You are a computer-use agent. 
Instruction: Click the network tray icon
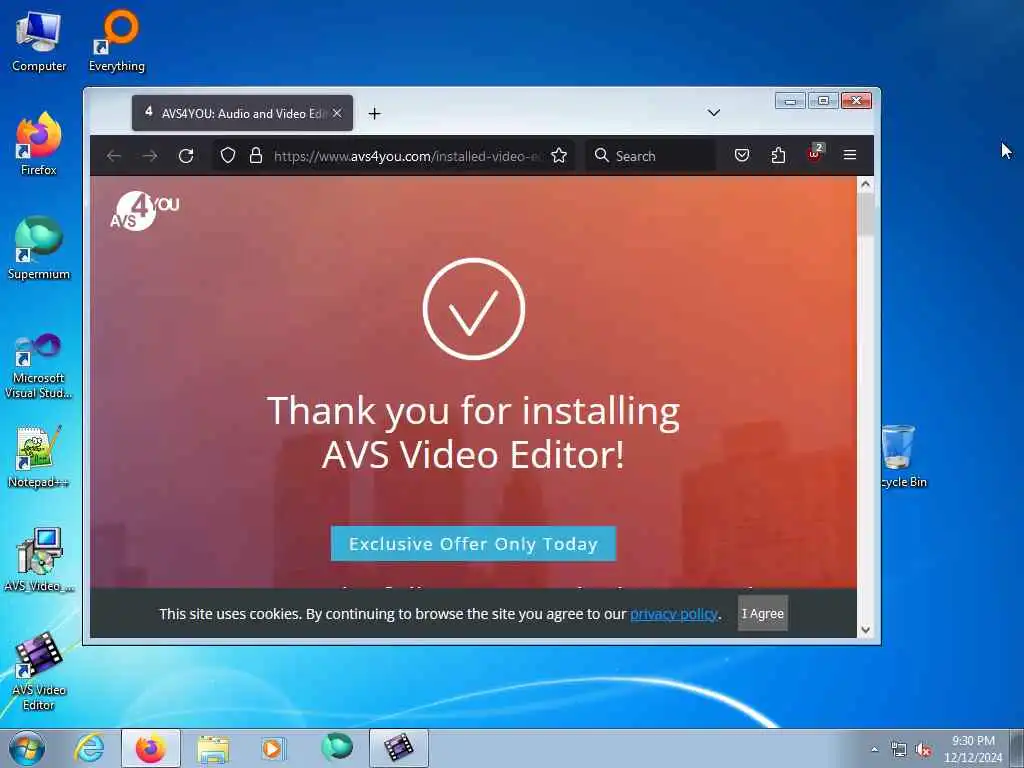tap(899, 750)
